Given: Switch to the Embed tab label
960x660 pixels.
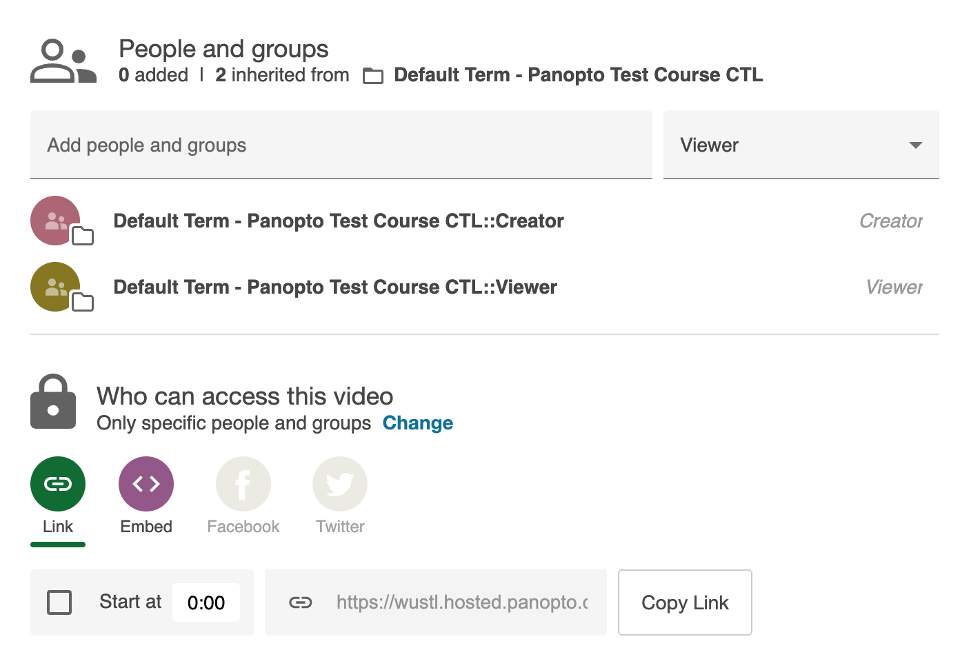Looking at the screenshot, I should click(x=146, y=527).
